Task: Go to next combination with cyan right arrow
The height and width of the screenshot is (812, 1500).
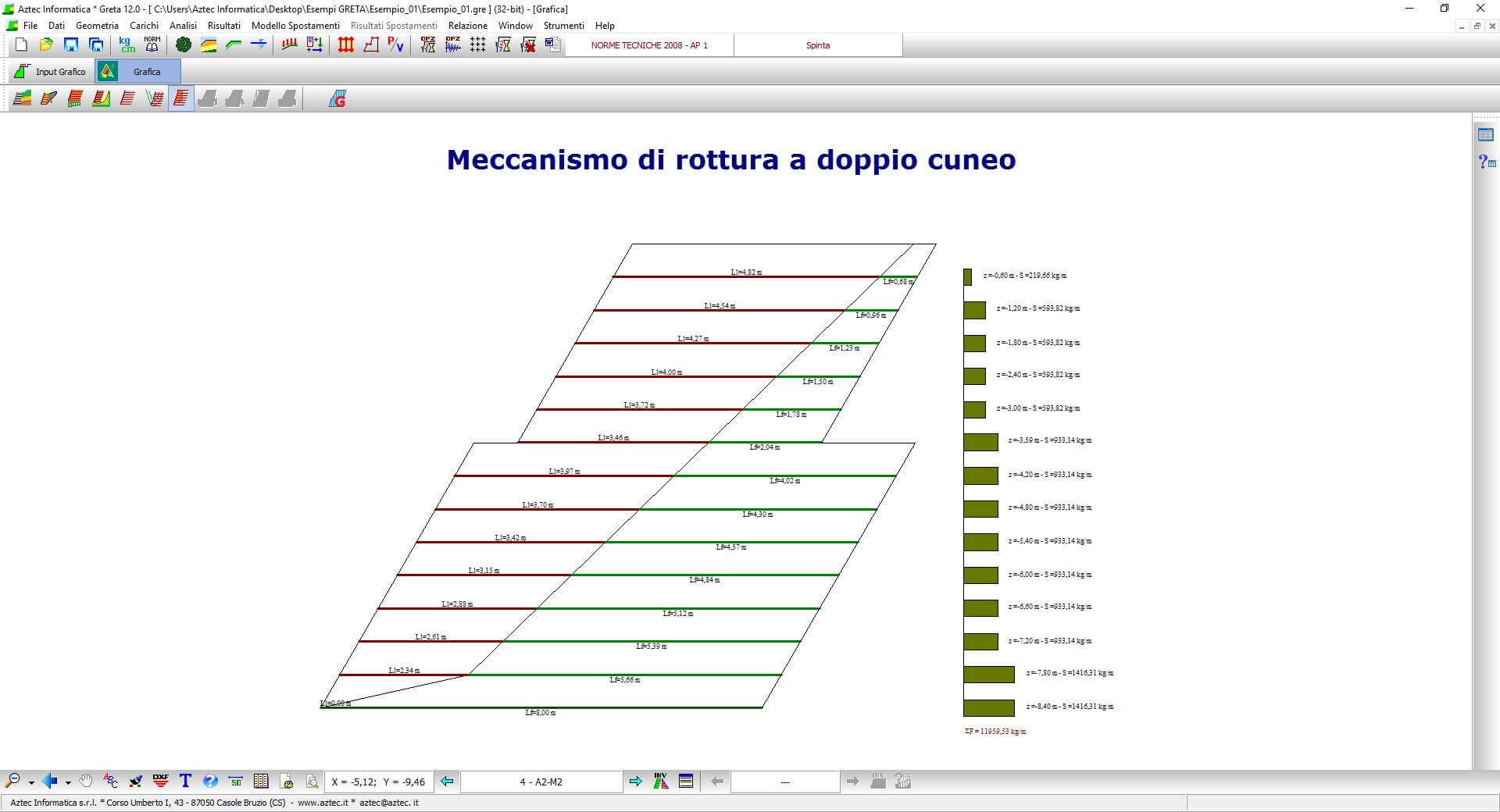Action: [x=636, y=782]
